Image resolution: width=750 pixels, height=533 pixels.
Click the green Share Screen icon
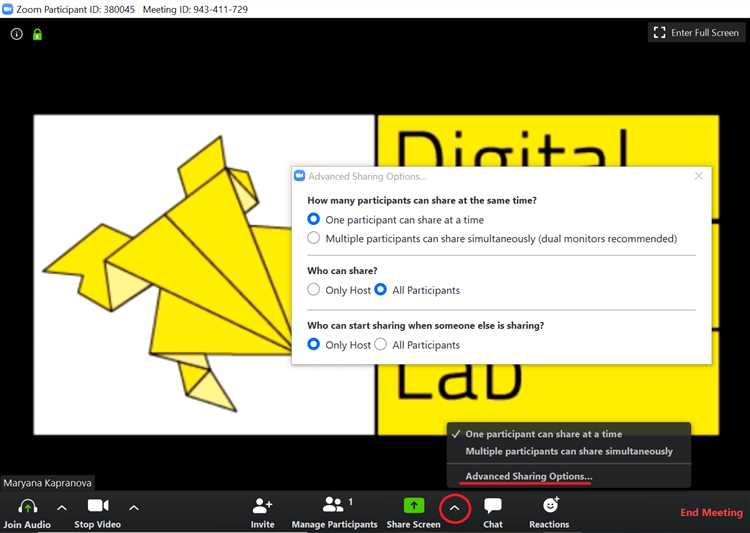point(414,505)
